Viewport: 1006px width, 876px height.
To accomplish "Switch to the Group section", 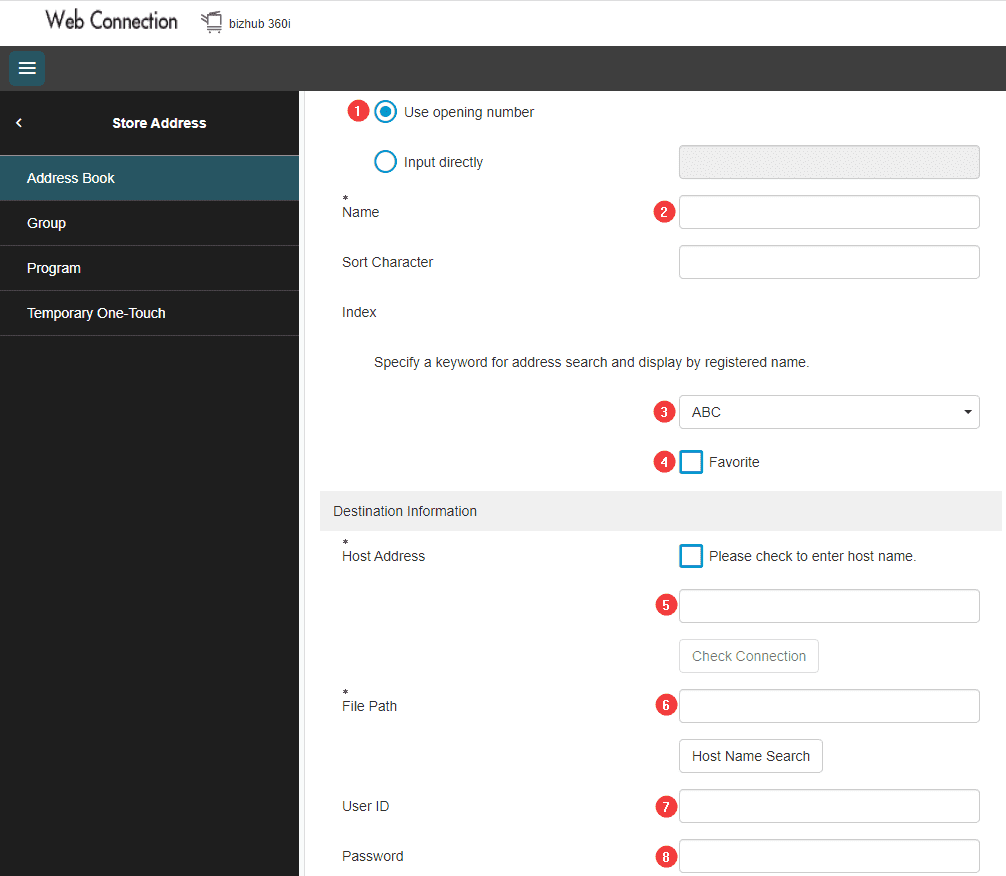I will click(149, 223).
